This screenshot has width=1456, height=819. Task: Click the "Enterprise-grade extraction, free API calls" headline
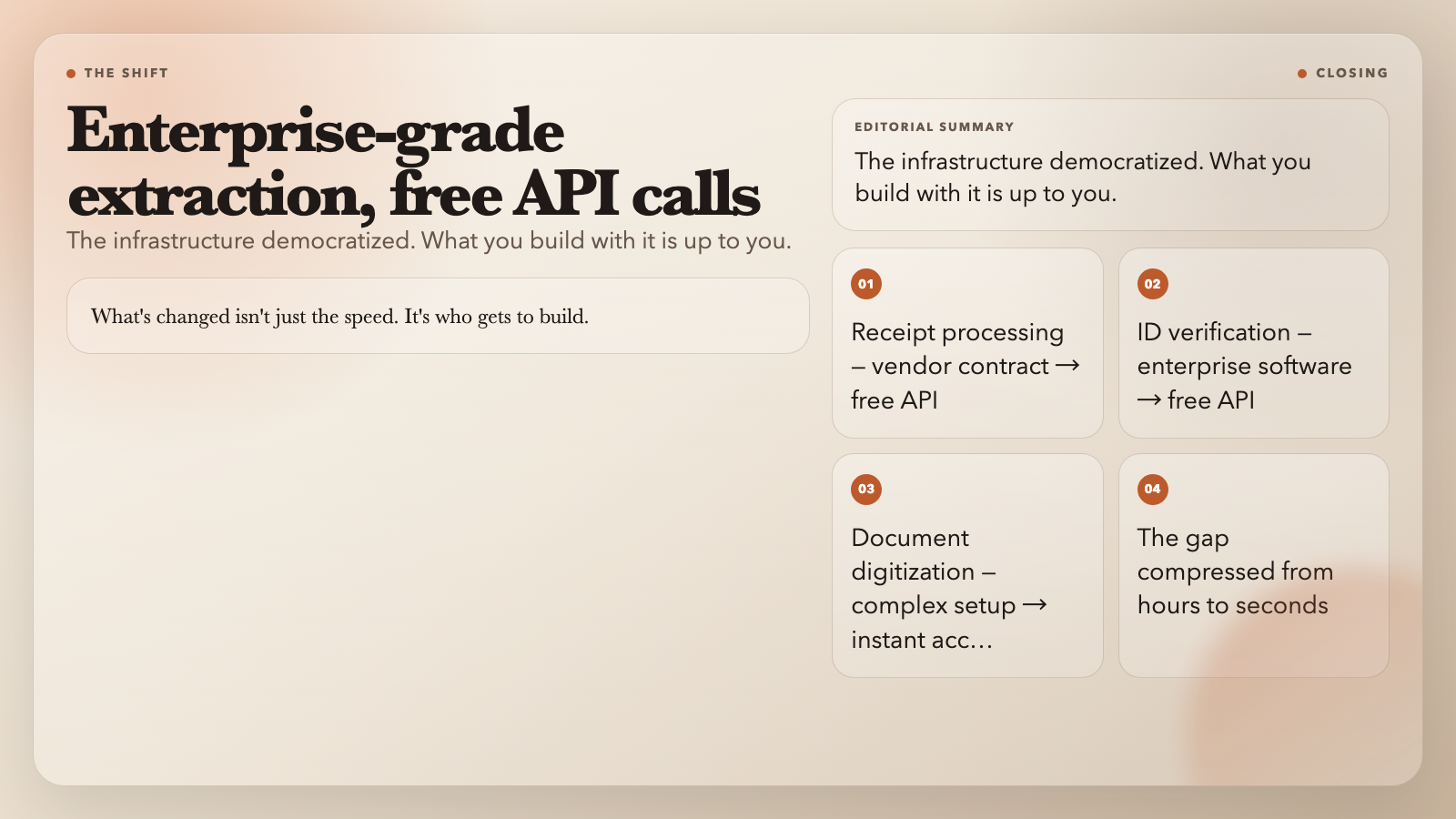coord(414,163)
